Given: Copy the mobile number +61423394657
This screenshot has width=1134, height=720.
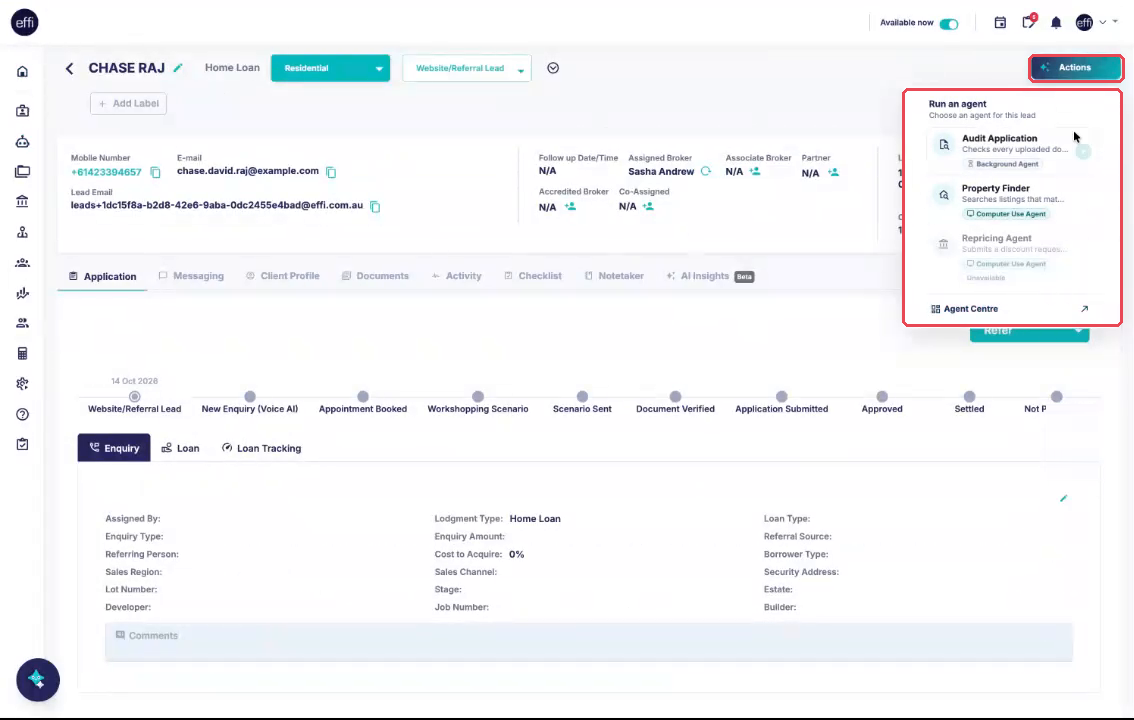Looking at the screenshot, I should (x=155, y=172).
